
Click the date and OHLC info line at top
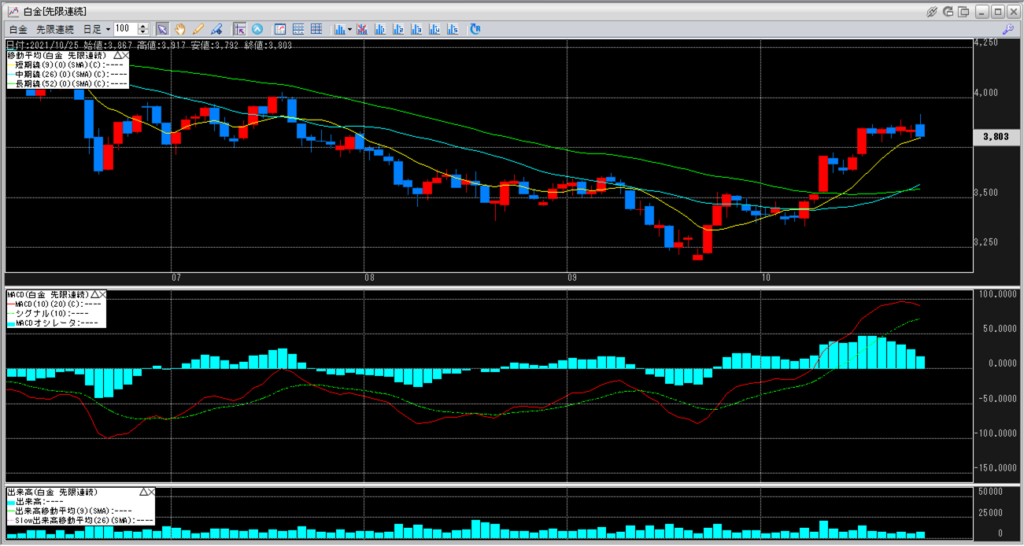pyautogui.click(x=149, y=45)
